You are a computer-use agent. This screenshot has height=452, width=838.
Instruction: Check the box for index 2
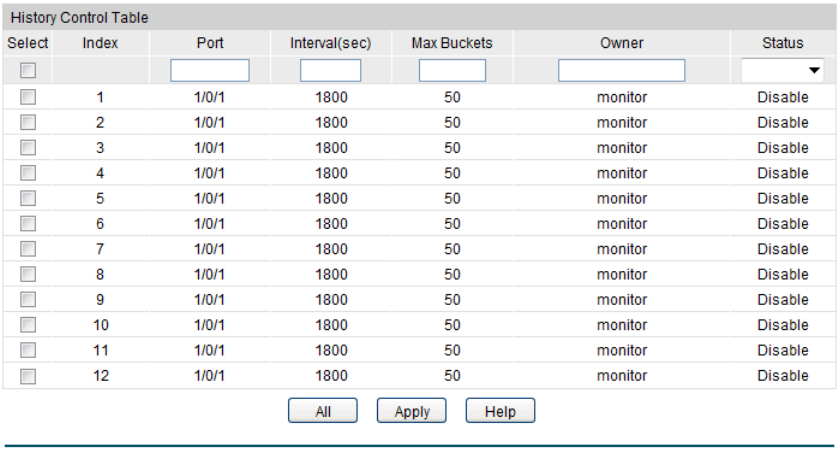point(28,122)
